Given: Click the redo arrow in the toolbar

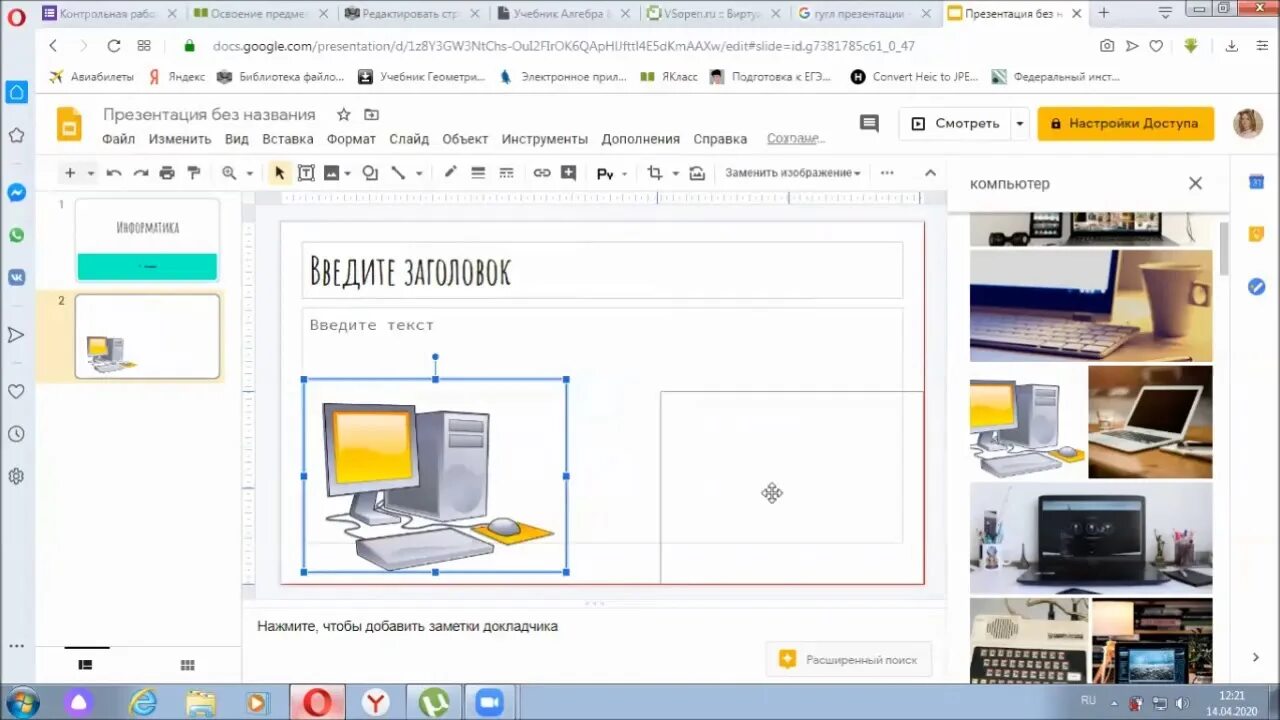Looking at the screenshot, I should (140, 173).
